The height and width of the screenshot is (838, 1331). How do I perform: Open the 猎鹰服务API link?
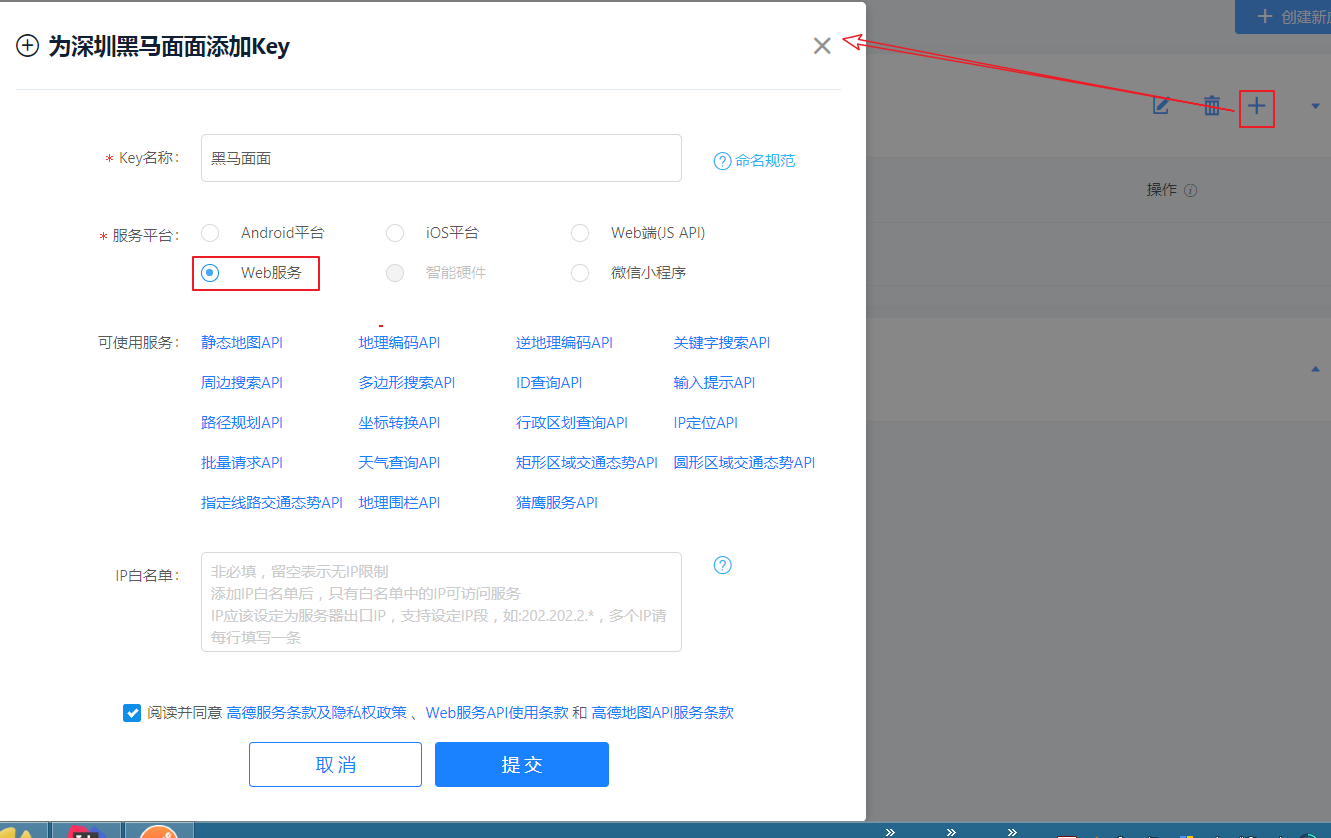click(557, 503)
